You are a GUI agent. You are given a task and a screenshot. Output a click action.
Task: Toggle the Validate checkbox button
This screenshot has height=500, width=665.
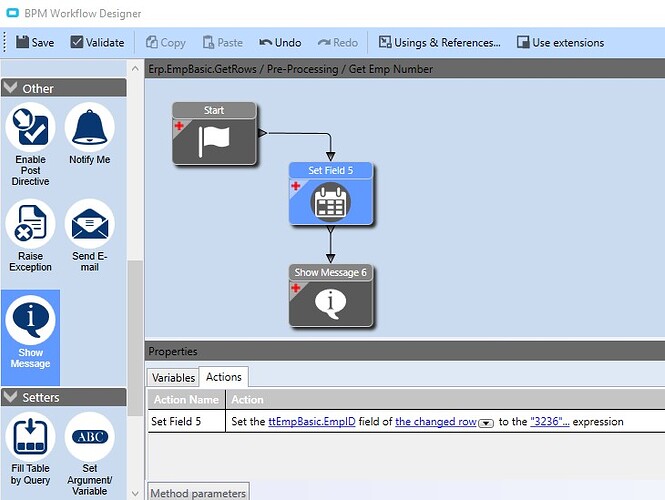pyautogui.click(x=97, y=42)
